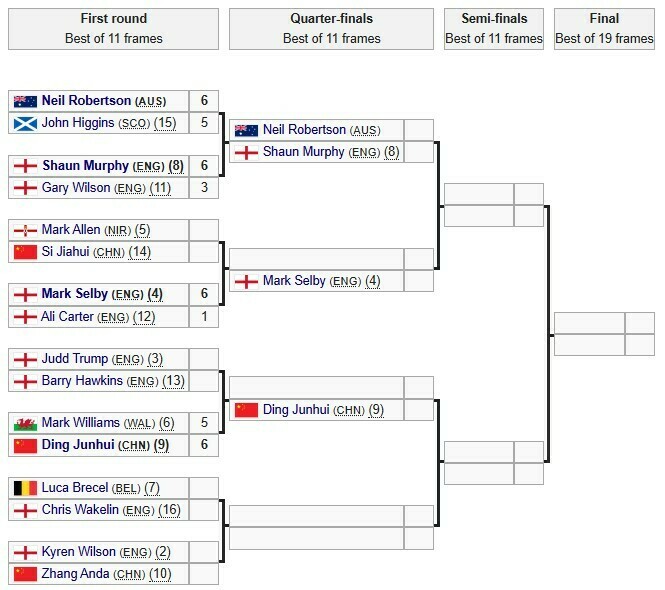Image resolution: width=665 pixels, height=590 pixels.
Task: Click the Chinese flag beside Si Jiahui
Action: [x=25, y=252]
